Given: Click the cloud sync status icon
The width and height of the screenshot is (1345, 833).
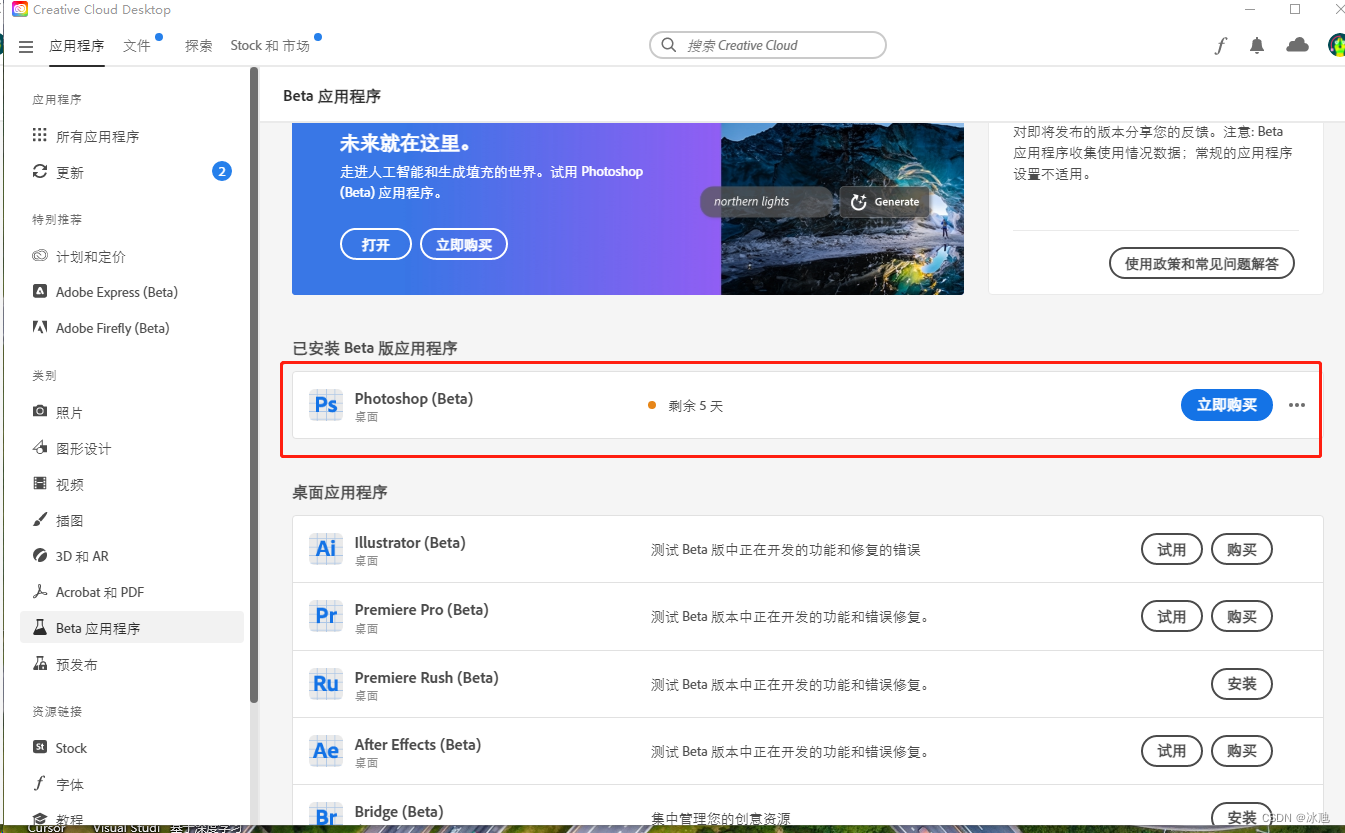Looking at the screenshot, I should click(x=1297, y=45).
